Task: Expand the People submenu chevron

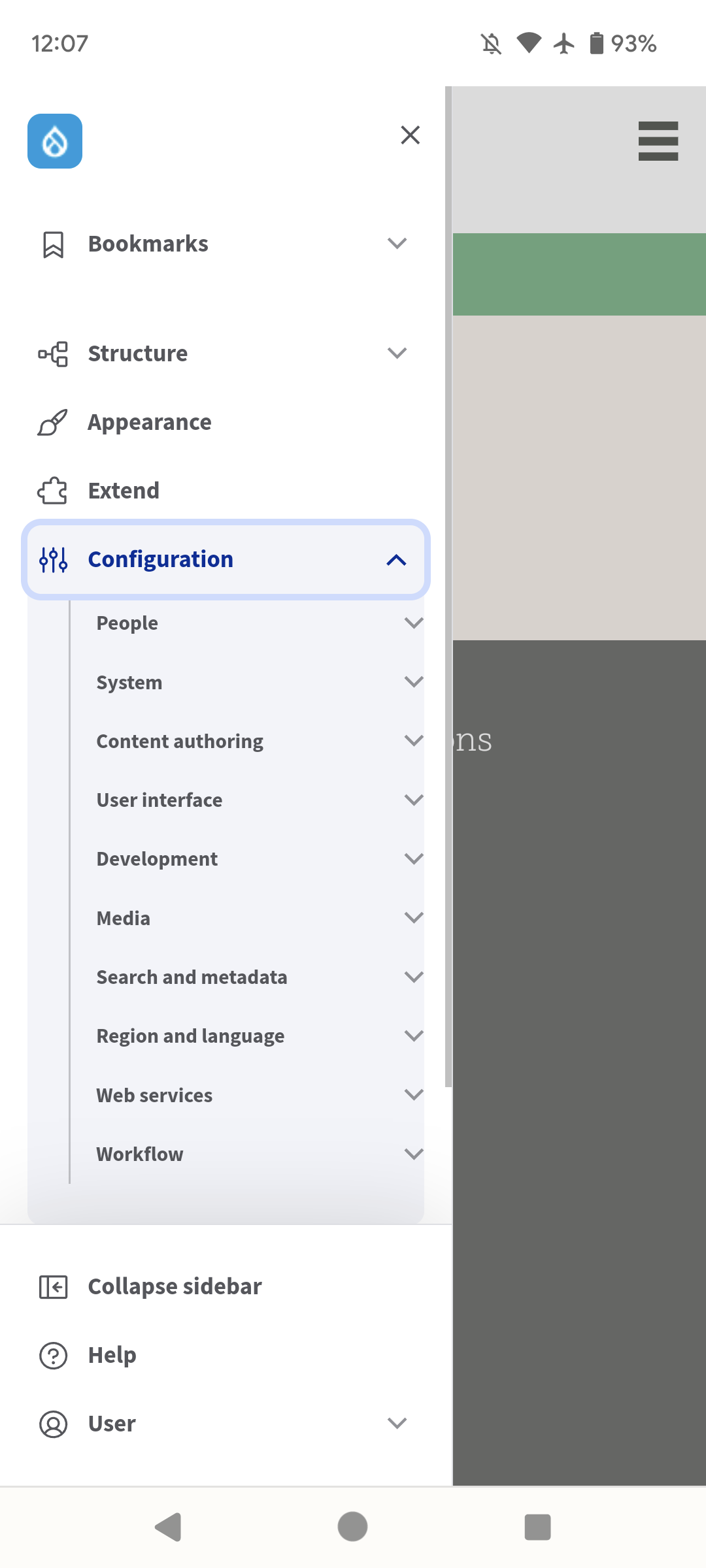Action: 414,623
